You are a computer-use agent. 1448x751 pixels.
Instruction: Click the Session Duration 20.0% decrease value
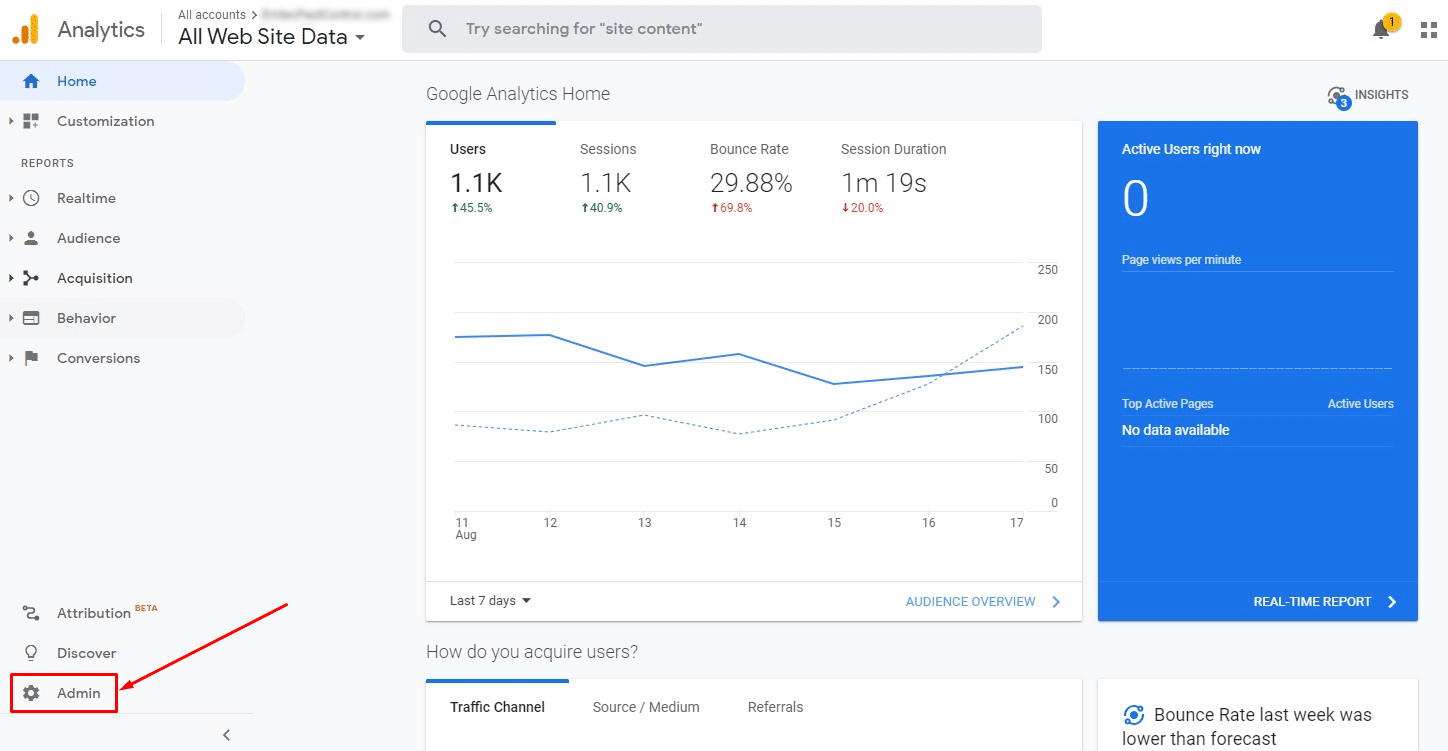coord(862,208)
